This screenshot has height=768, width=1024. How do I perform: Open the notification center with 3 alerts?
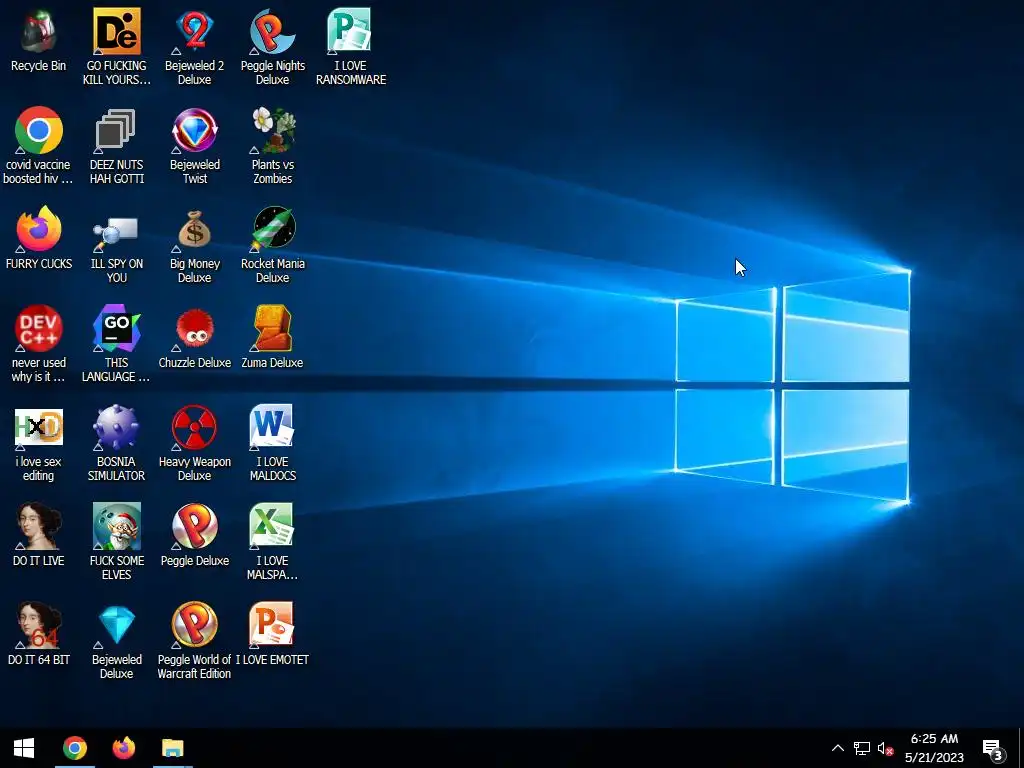[x=993, y=749]
